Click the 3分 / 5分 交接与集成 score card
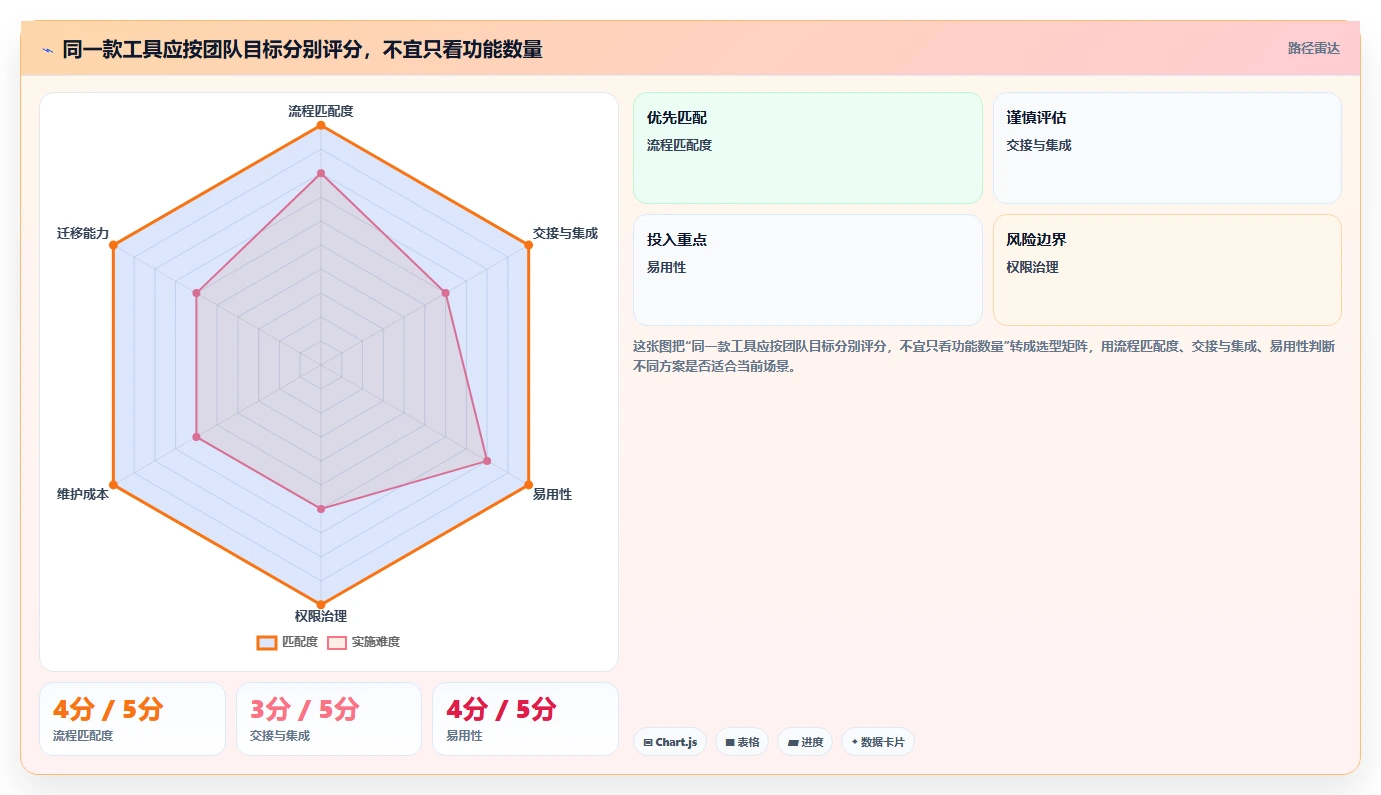Image resolution: width=1381 pixels, height=795 pixels. [329, 719]
